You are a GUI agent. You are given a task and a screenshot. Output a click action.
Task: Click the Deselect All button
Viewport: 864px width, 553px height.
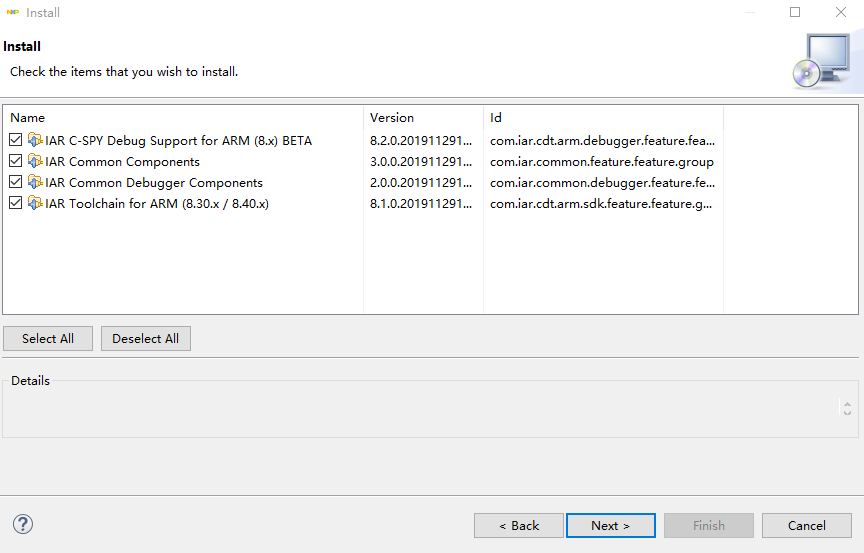(145, 338)
